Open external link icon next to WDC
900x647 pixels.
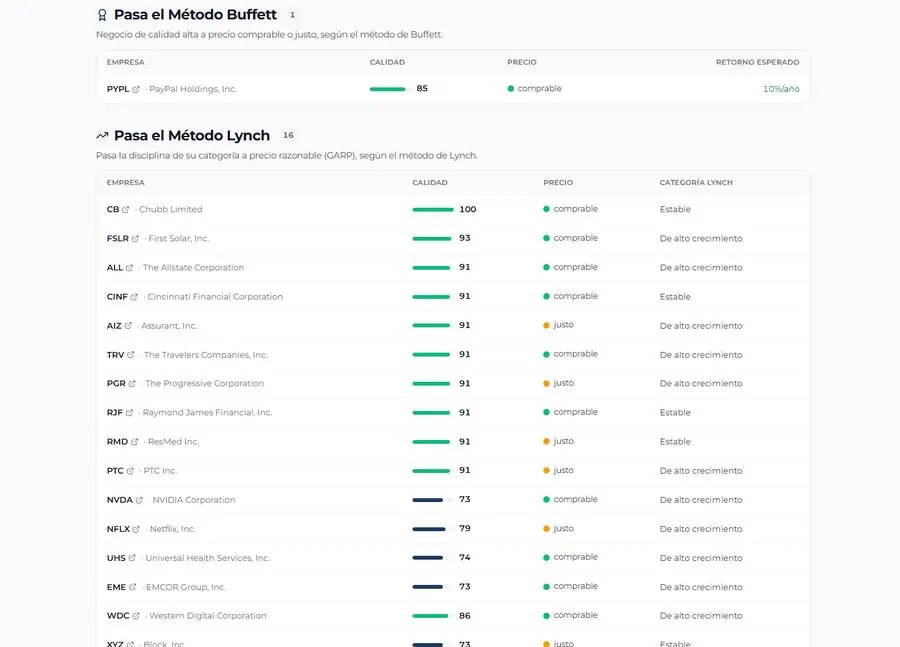coord(136,616)
